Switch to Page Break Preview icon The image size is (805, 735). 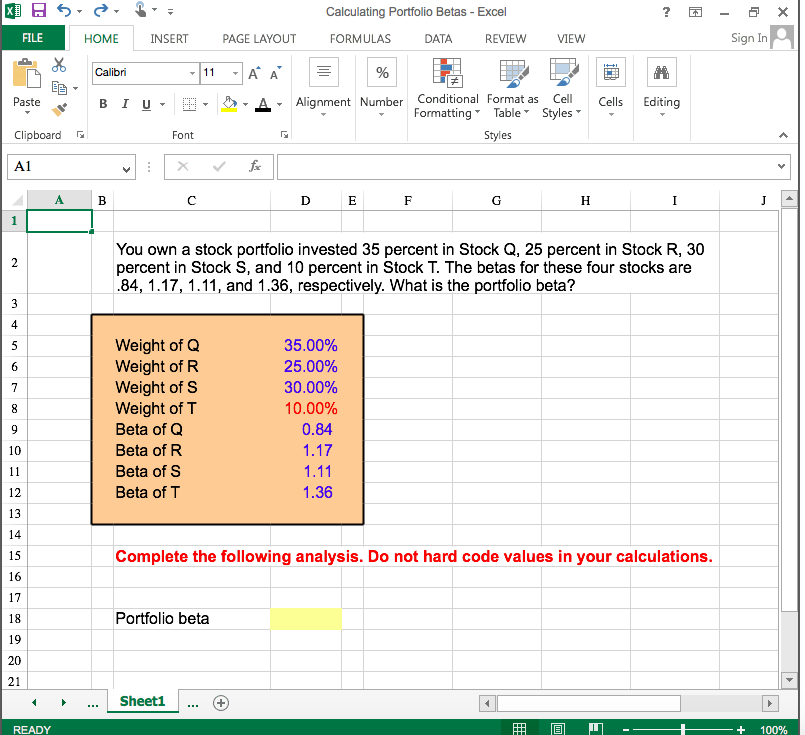(x=596, y=728)
